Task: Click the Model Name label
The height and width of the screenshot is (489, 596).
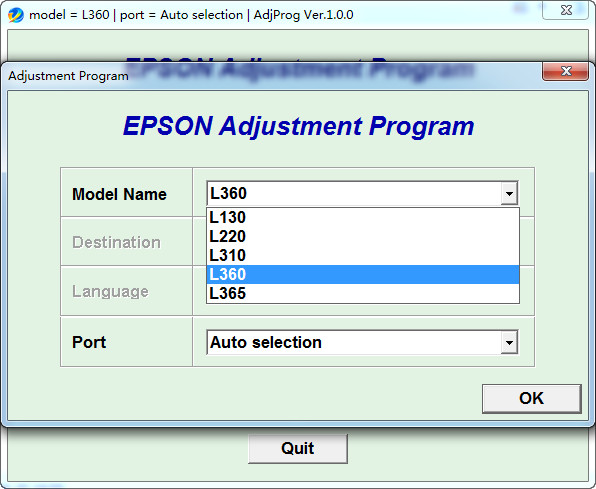Action: coord(119,194)
